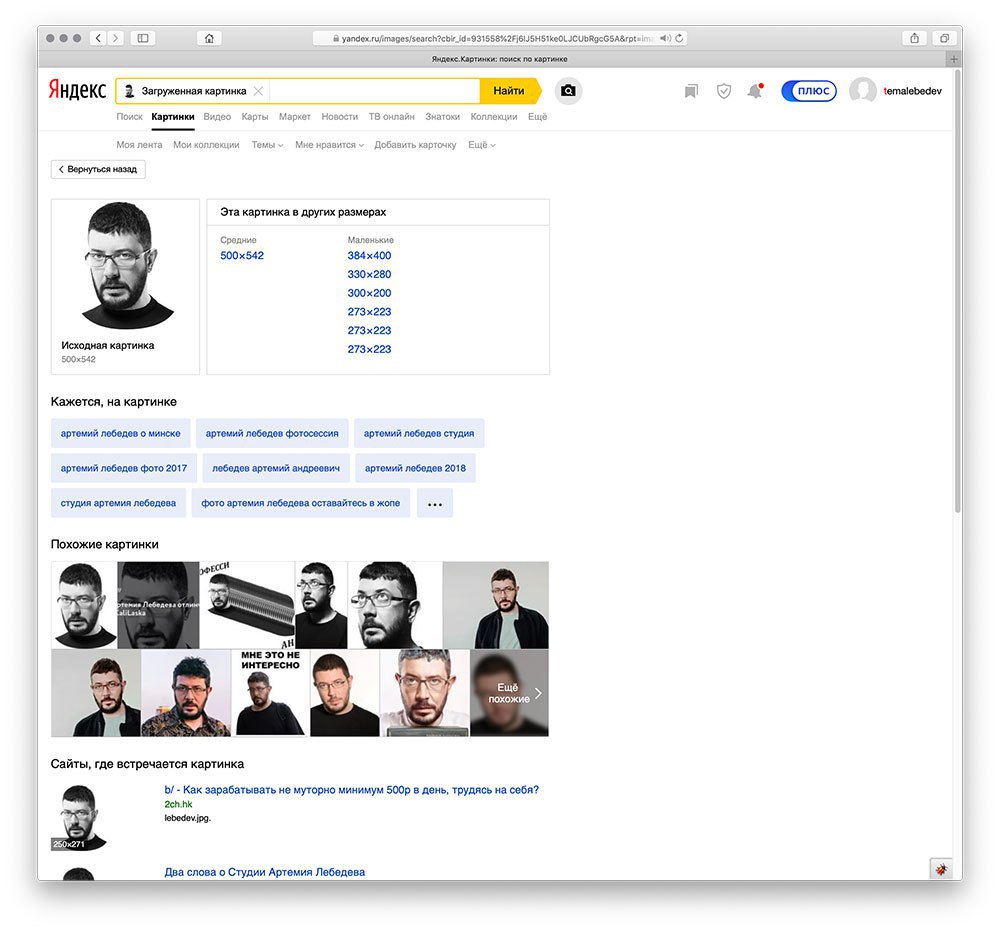The width and height of the screenshot is (1000, 930).
Task: Add a new tab with the plus button
Action: (953, 59)
